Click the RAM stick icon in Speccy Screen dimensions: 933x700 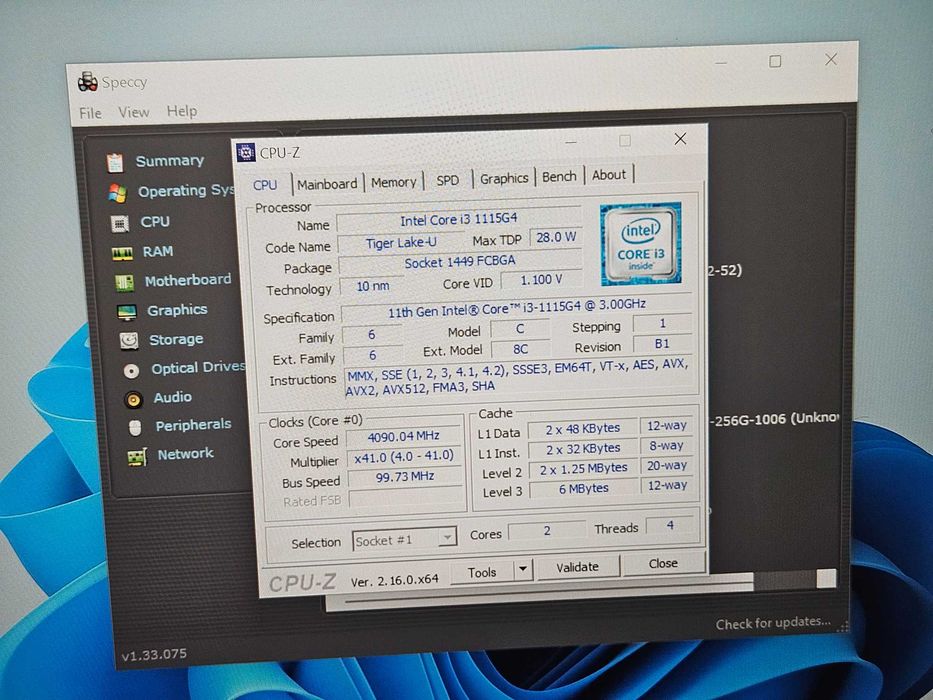pos(122,254)
